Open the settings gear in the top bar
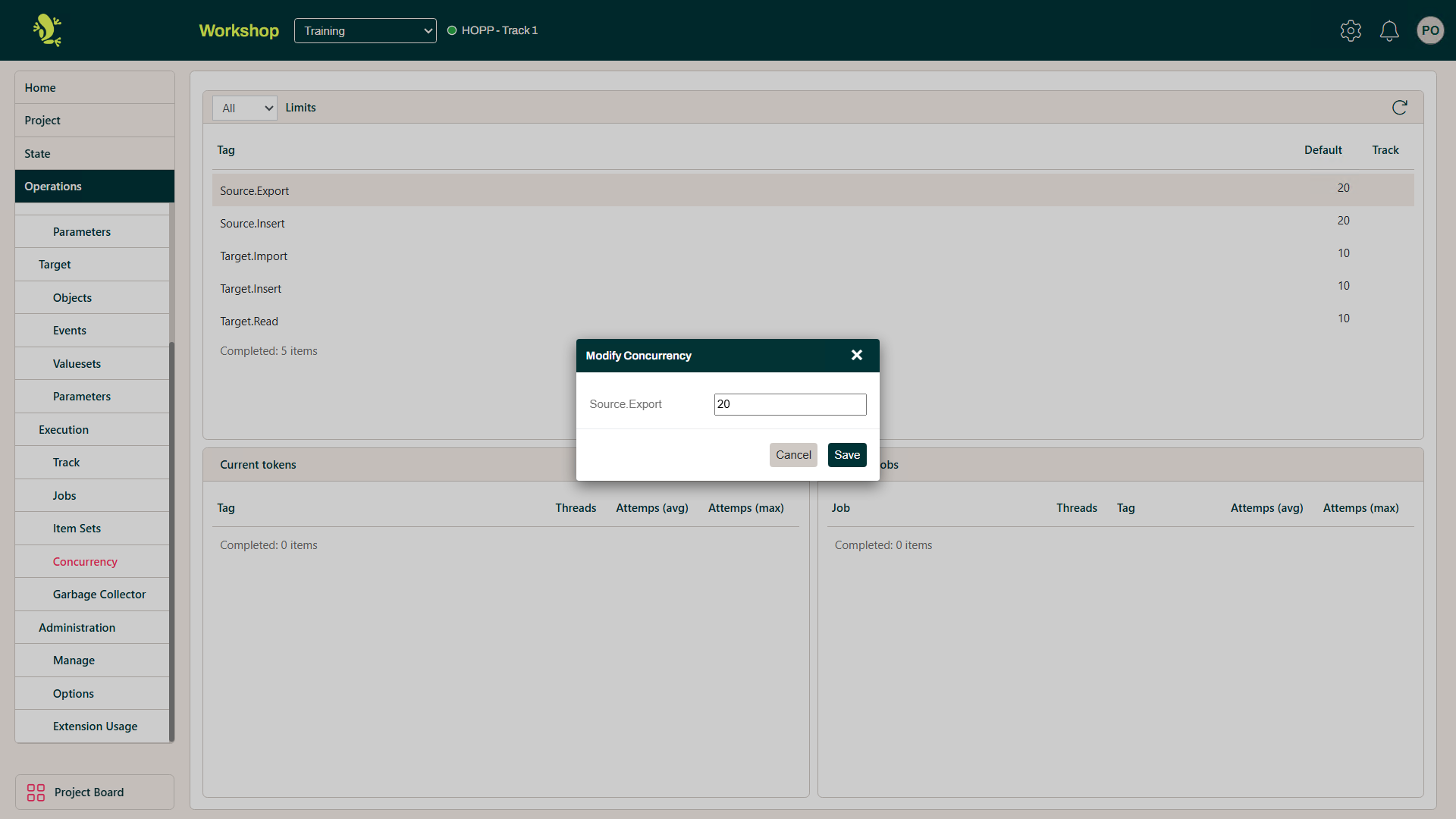Screen dimensions: 1456x819 [x=1351, y=30]
